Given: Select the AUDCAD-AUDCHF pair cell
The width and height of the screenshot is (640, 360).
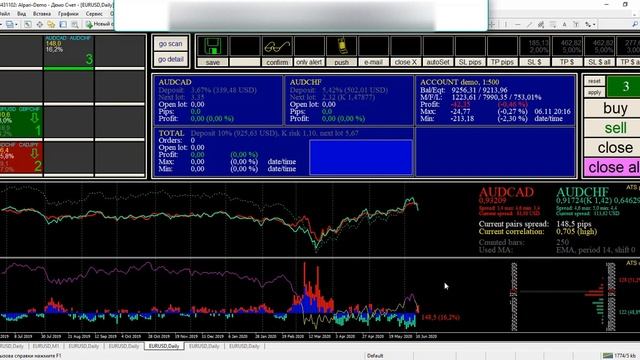Looking at the screenshot, I should coord(69,52).
